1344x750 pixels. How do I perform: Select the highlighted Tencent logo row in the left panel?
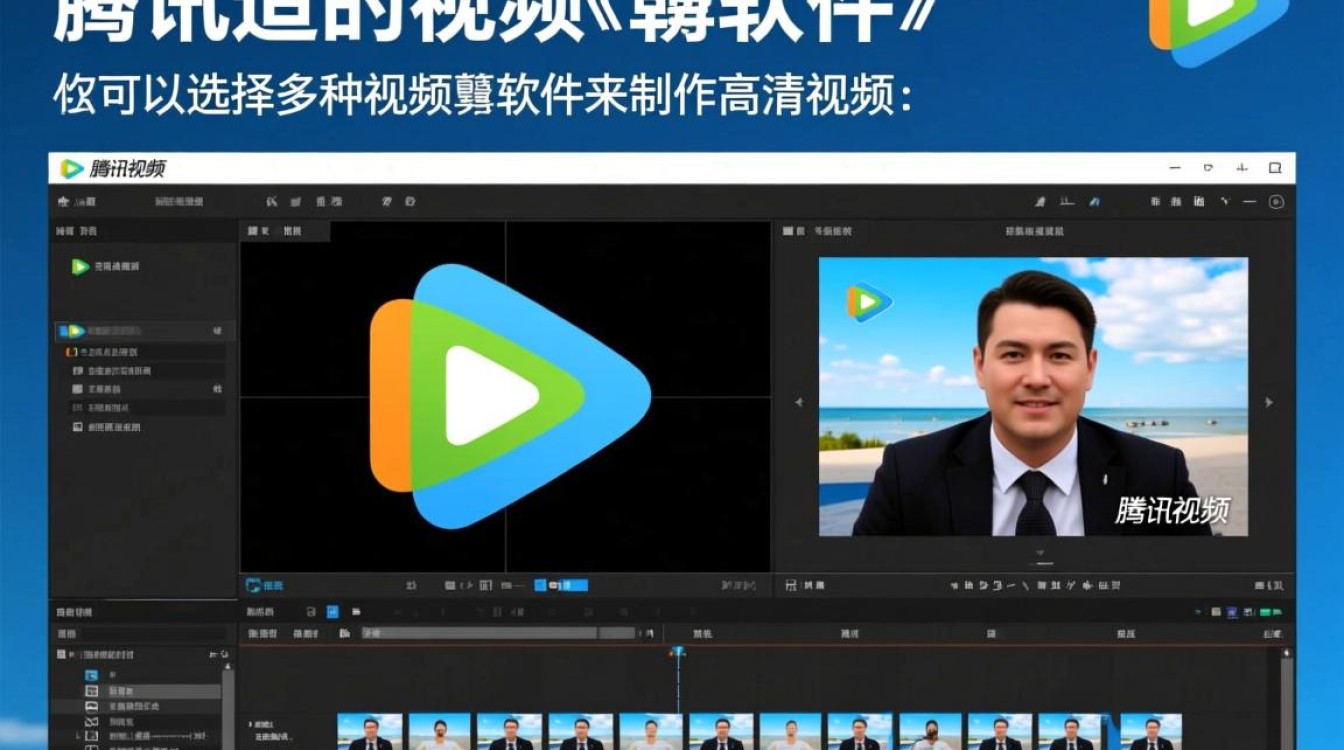145,331
